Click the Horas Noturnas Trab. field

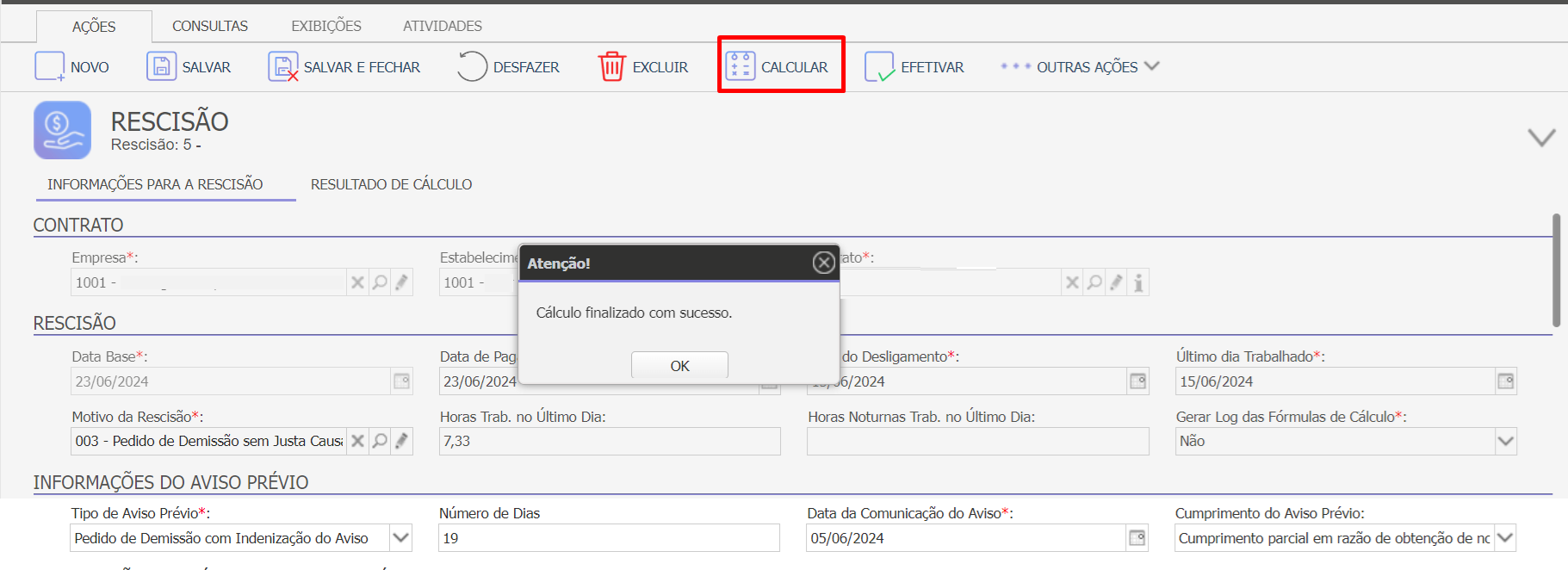coord(978,441)
